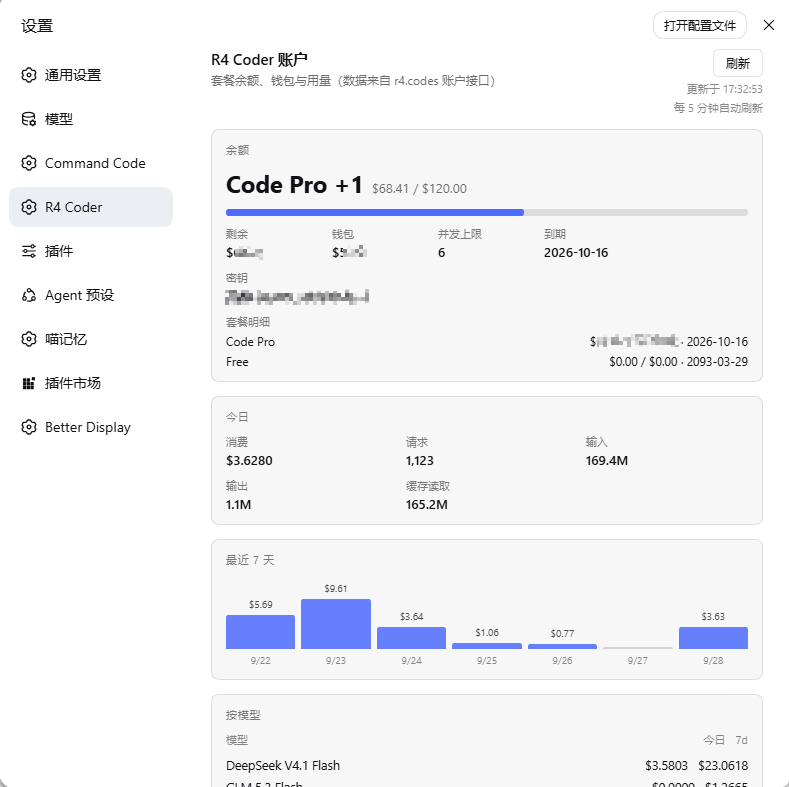Click the gear icon beside R4 Coder
Image resolution: width=789 pixels, height=787 pixels.
pos(29,207)
